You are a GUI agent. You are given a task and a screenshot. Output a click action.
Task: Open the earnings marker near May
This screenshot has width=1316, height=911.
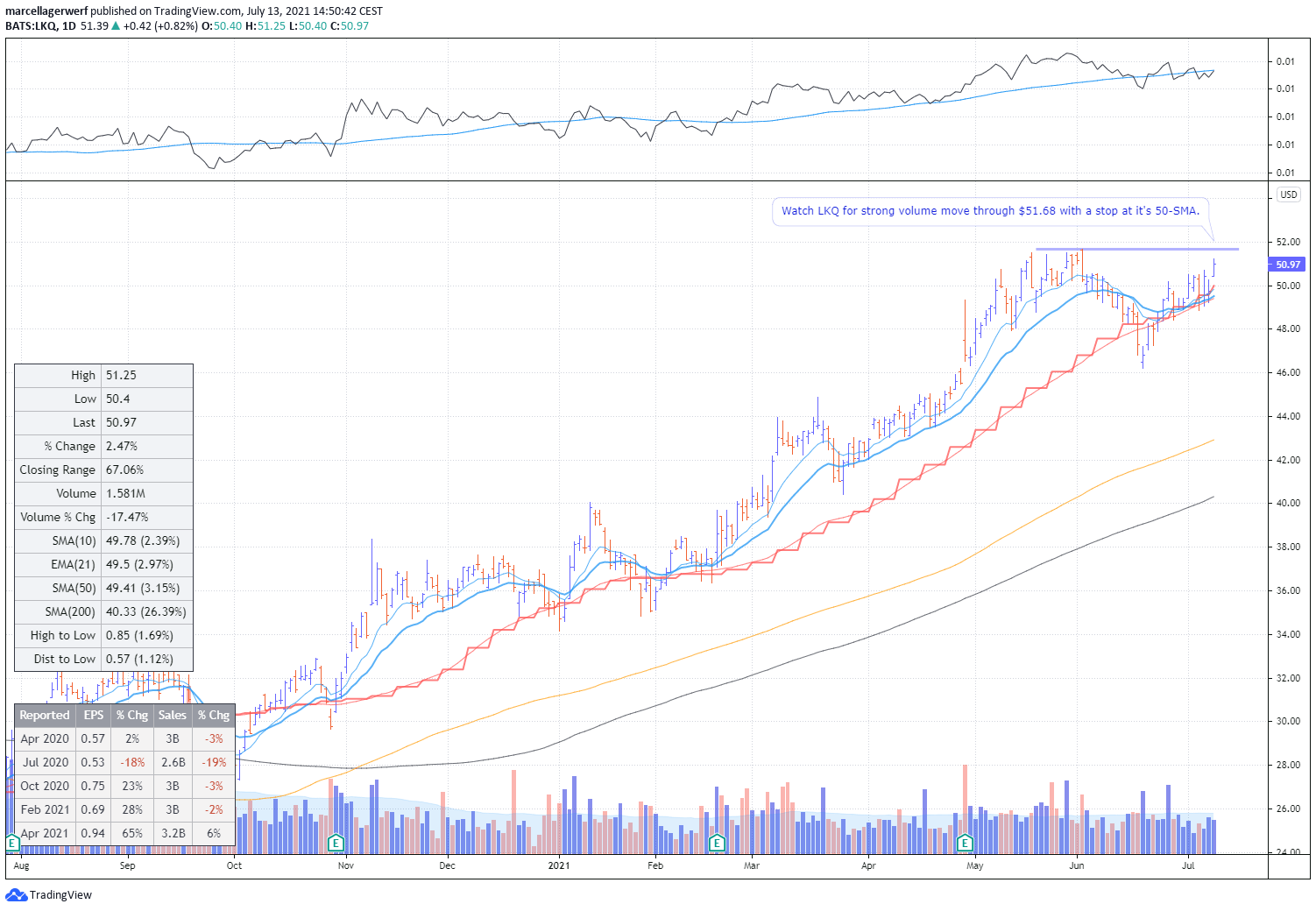[x=966, y=844]
